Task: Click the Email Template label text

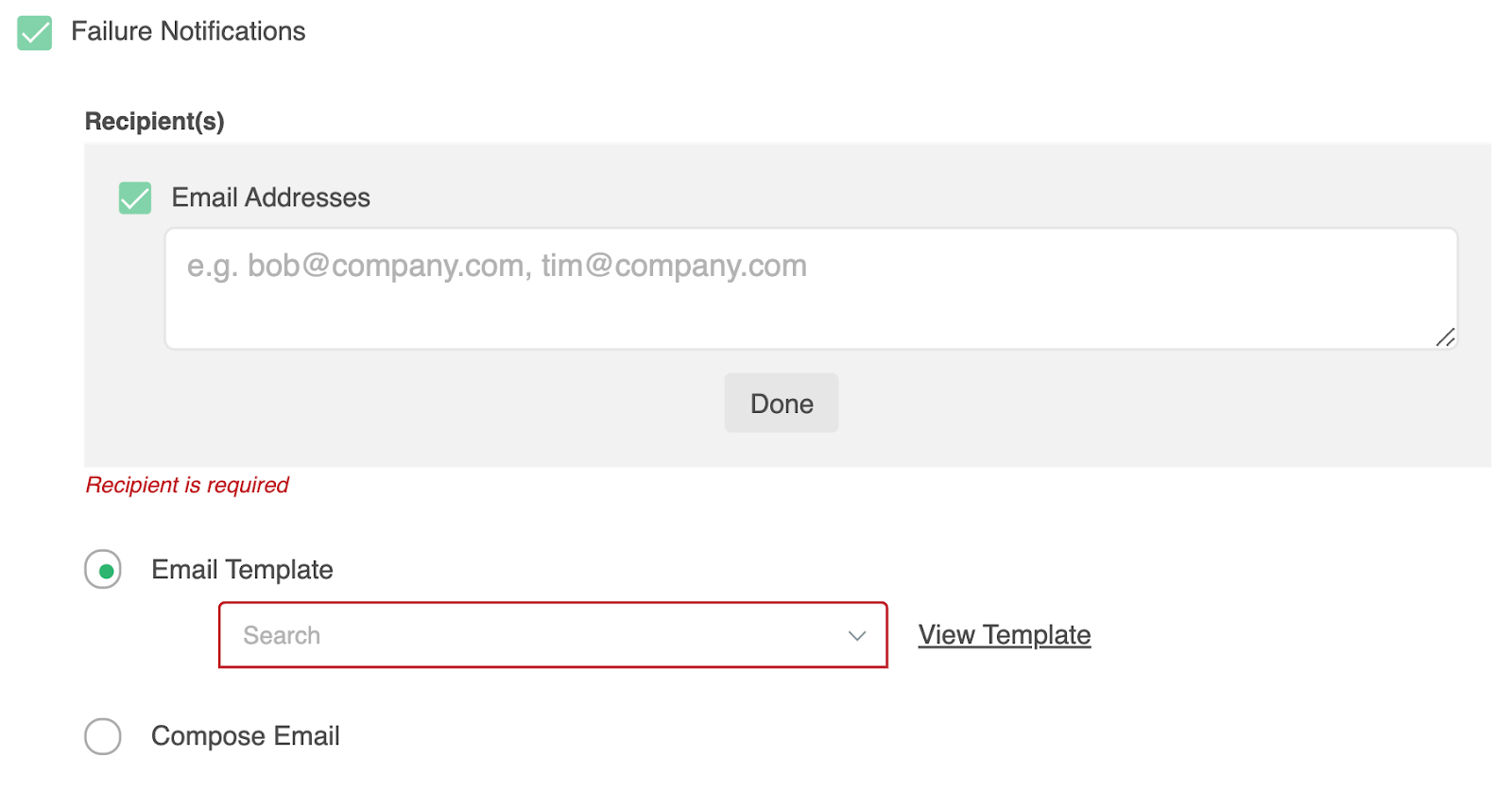Action: [x=242, y=570]
